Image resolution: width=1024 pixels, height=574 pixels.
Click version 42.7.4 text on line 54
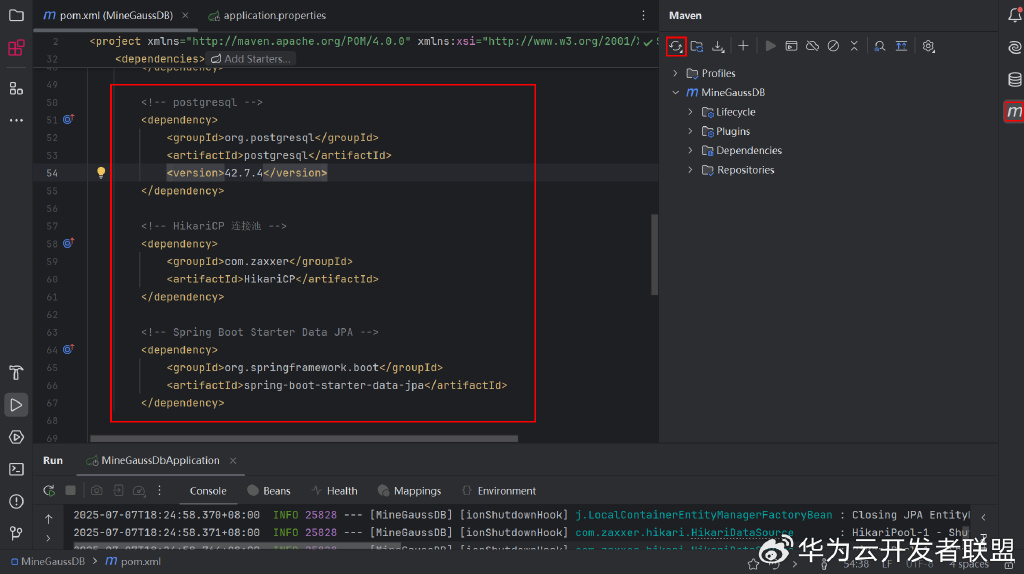pos(244,172)
